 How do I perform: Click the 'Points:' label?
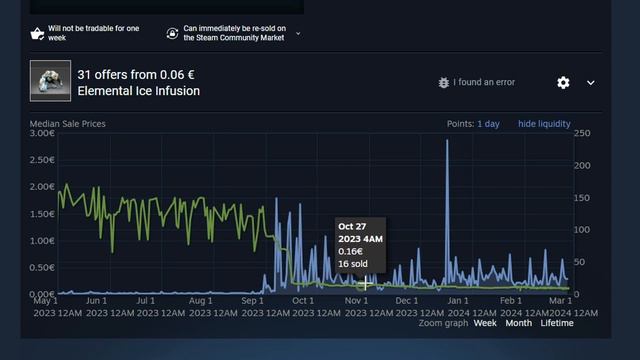click(x=460, y=124)
